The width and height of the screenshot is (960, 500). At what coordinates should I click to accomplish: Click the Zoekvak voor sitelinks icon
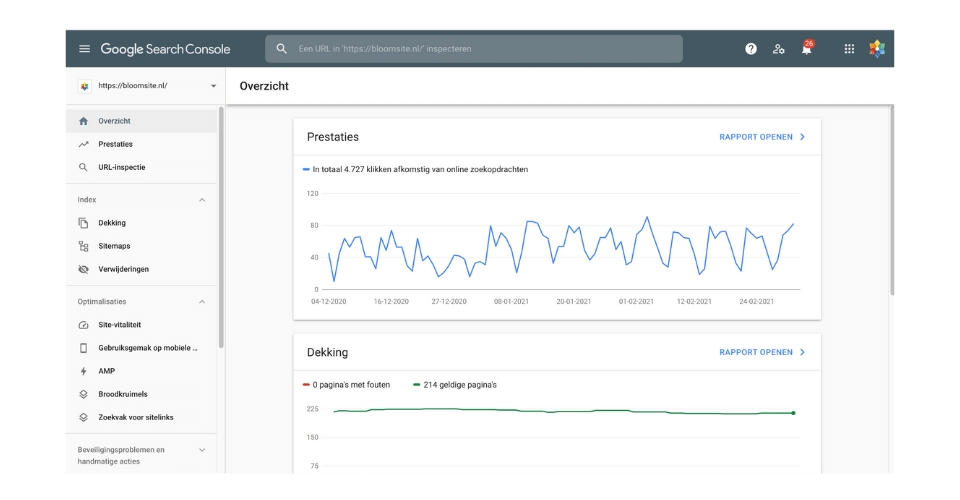pos(83,417)
